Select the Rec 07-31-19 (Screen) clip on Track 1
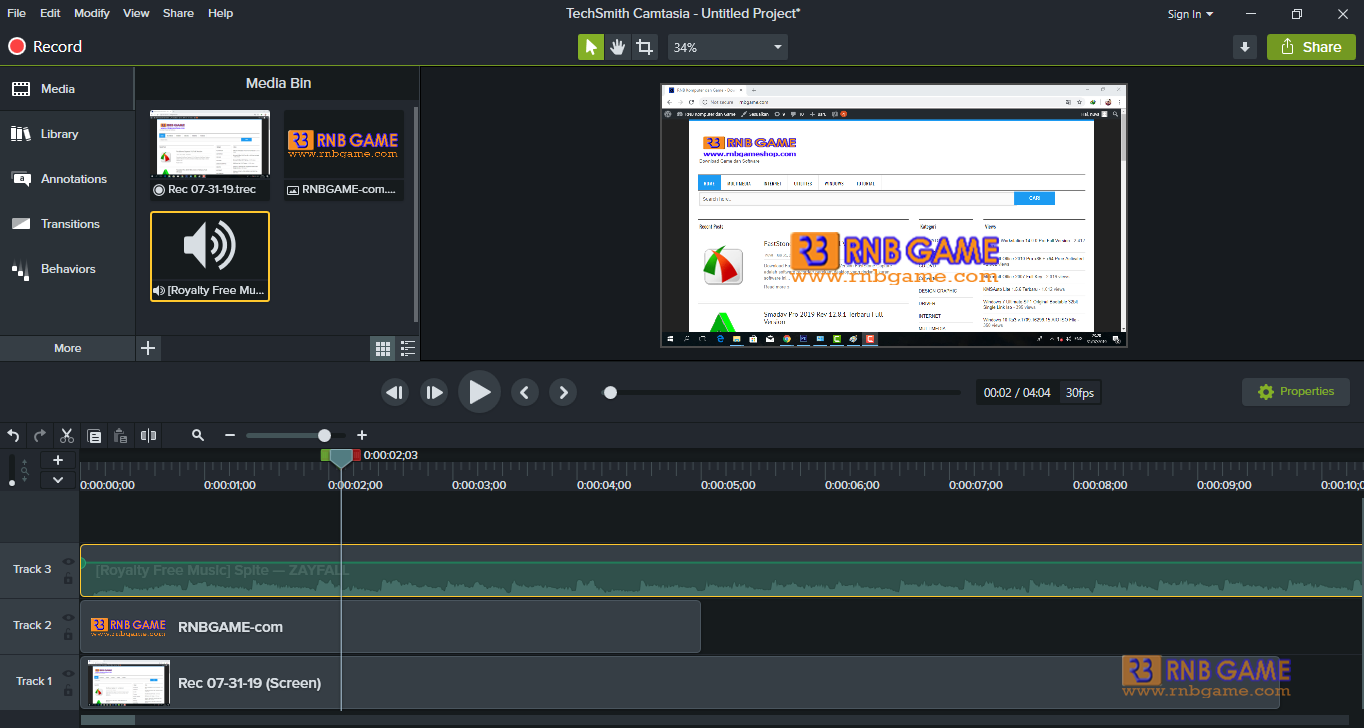The image size is (1364, 728). pos(679,683)
